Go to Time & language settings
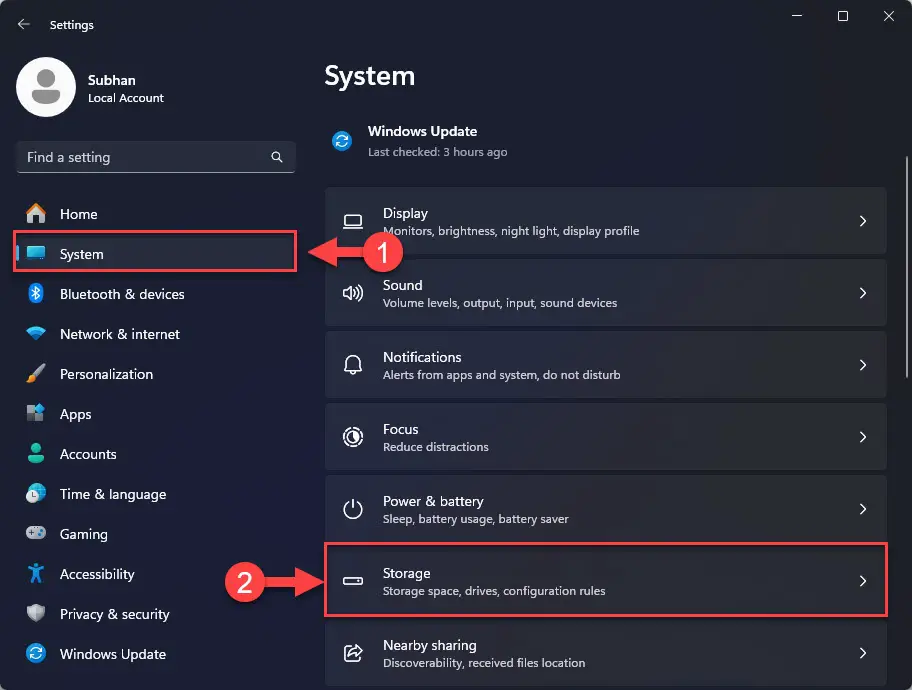 [x=156, y=493]
